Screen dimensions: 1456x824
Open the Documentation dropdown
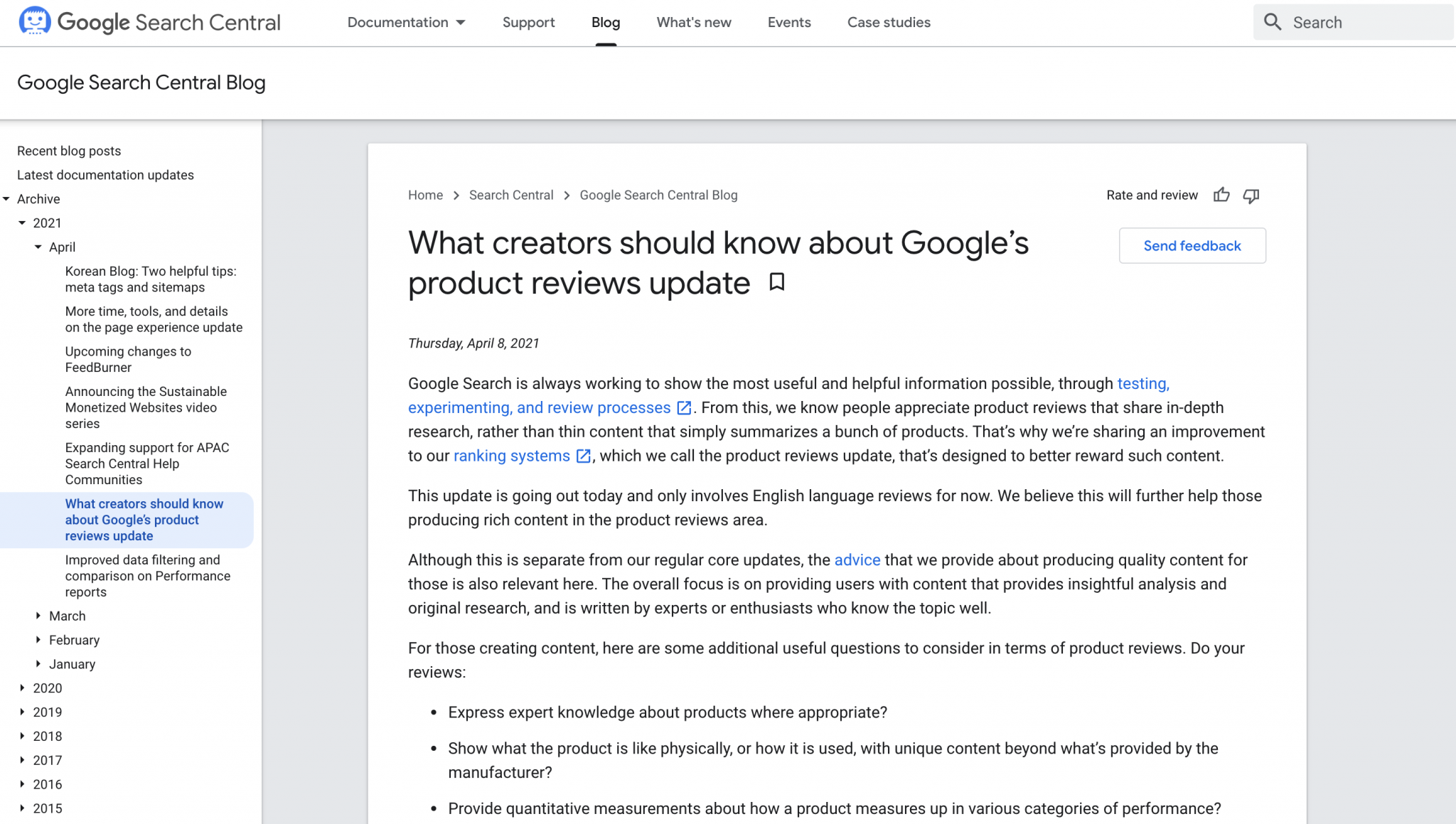pyautogui.click(x=405, y=22)
